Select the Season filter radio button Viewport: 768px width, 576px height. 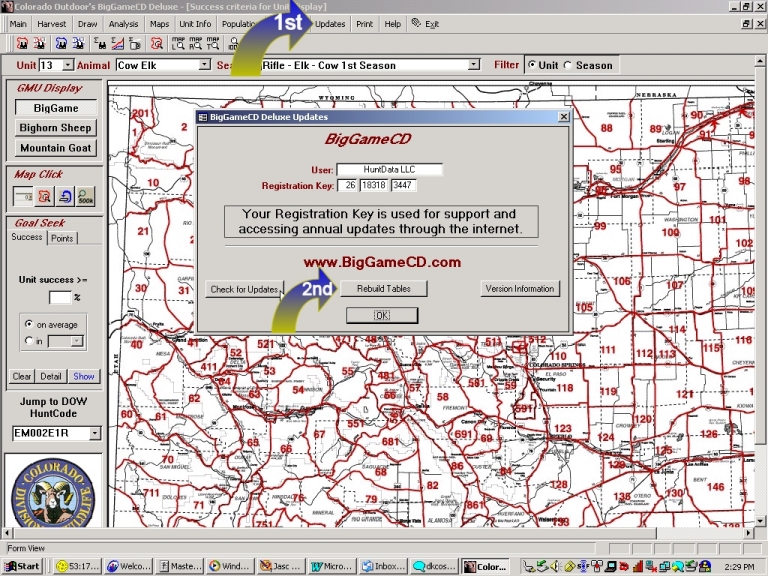(x=568, y=65)
